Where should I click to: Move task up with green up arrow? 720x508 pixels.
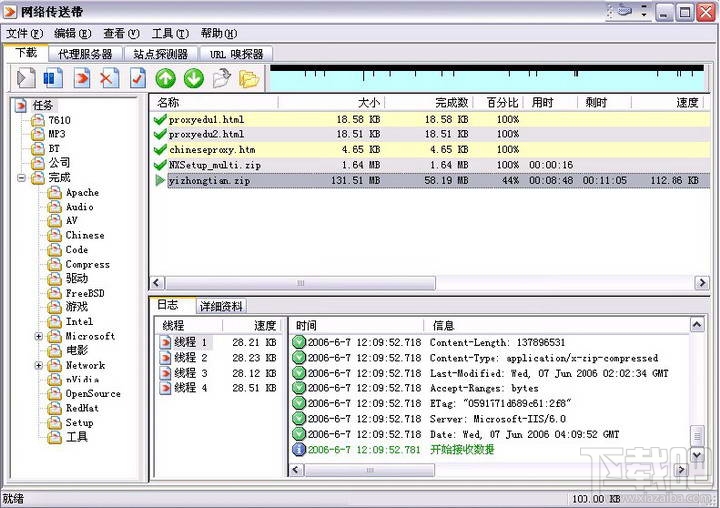(x=166, y=78)
